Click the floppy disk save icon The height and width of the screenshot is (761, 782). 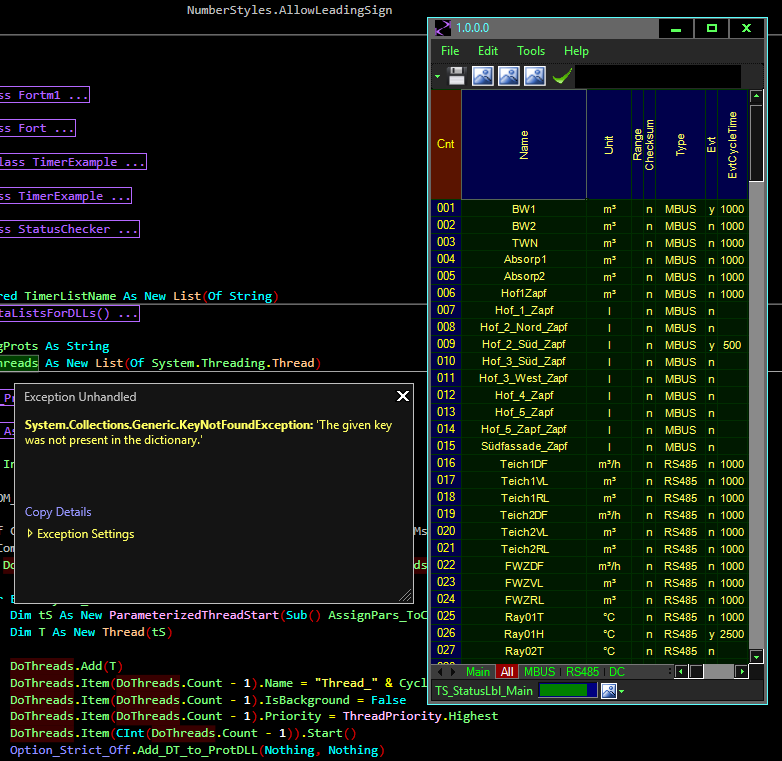457,76
